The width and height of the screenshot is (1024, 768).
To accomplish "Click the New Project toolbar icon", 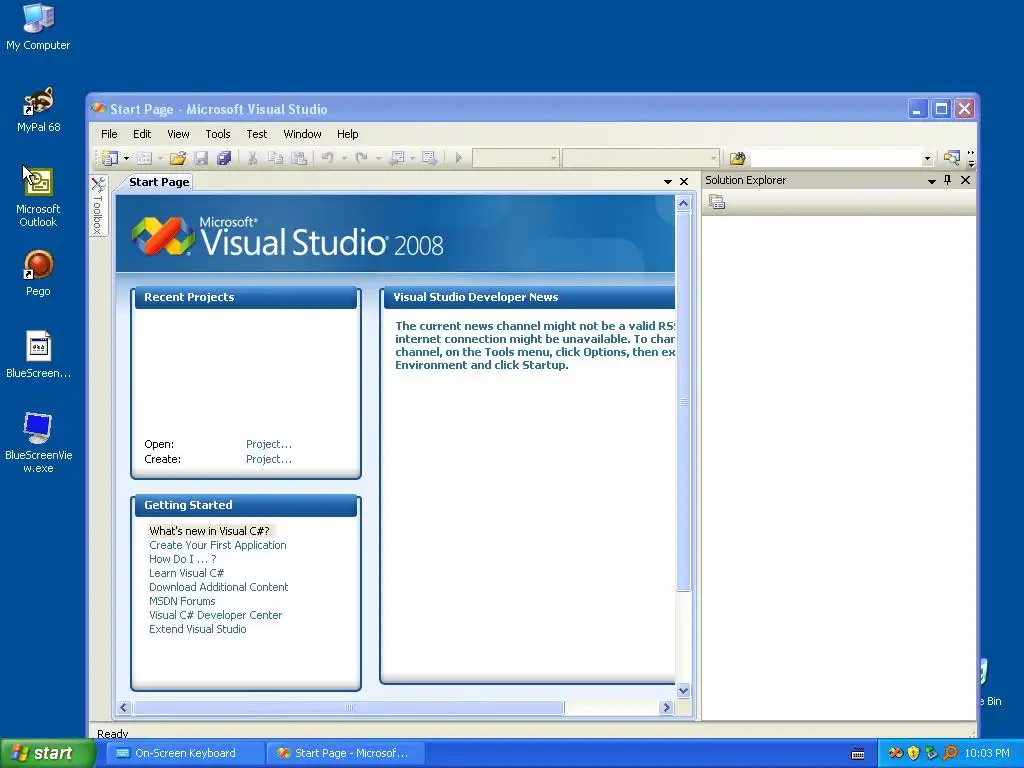I will (x=108, y=158).
